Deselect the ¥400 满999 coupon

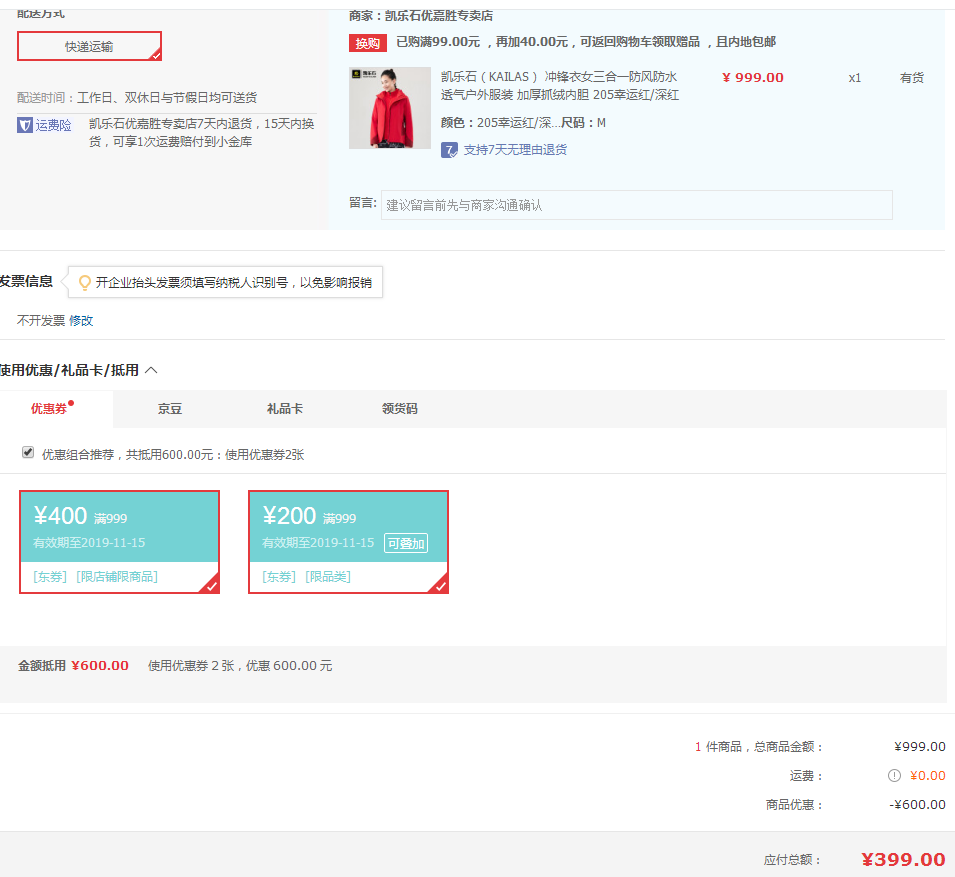[x=119, y=542]
